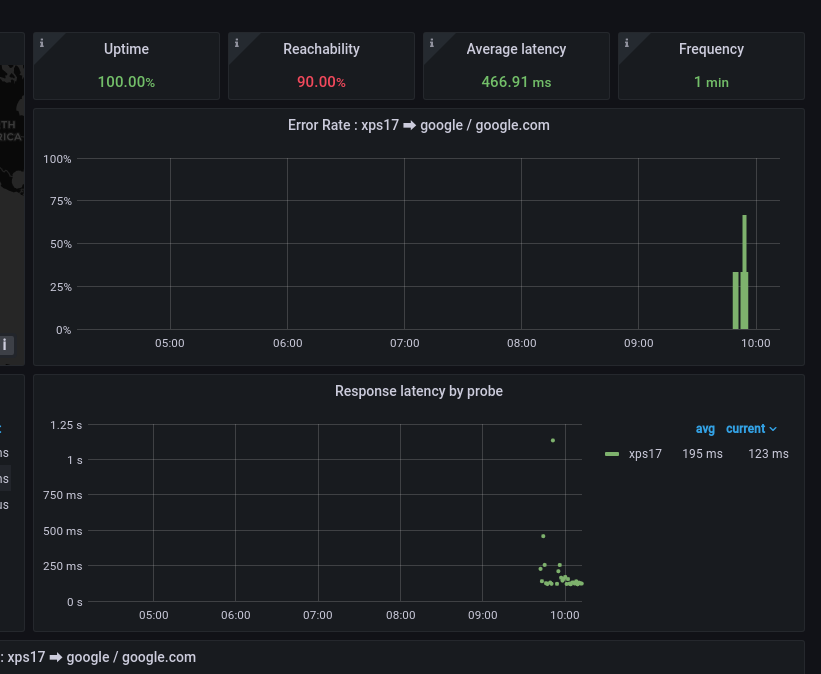Click the info icon beside the Error Rate panel

[5, 344]
